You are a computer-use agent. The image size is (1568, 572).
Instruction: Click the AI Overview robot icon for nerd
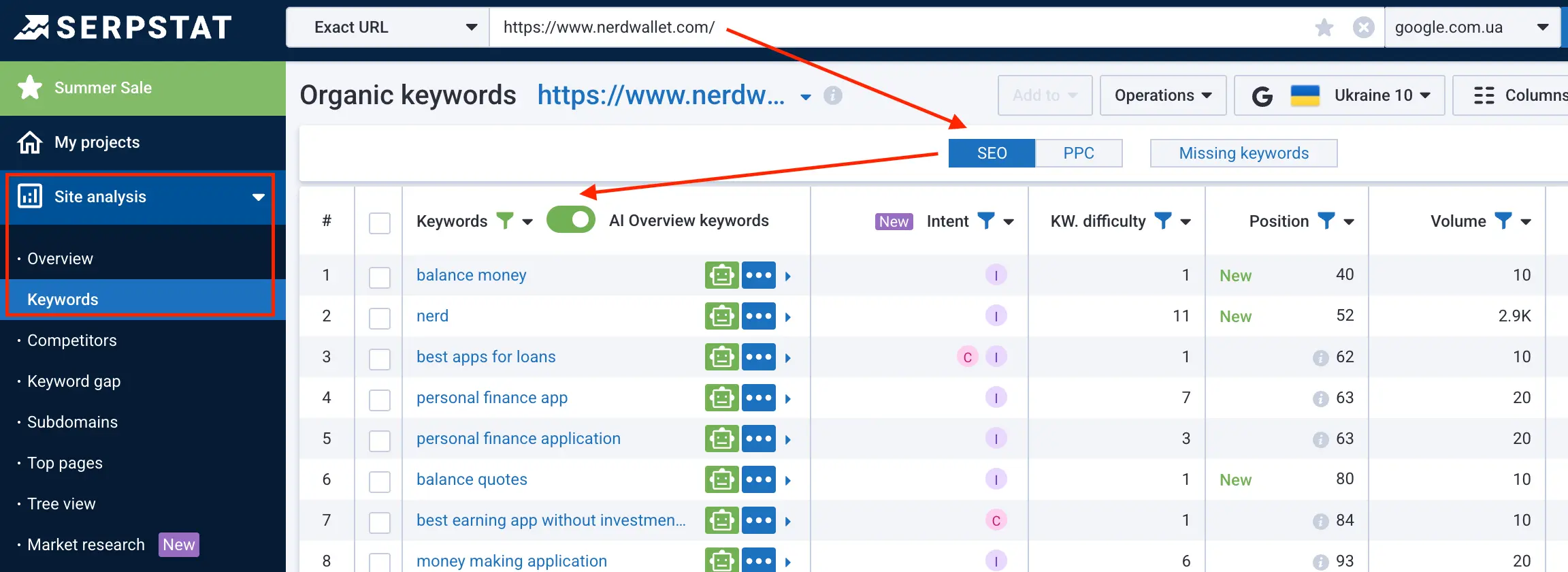[721, 316]
